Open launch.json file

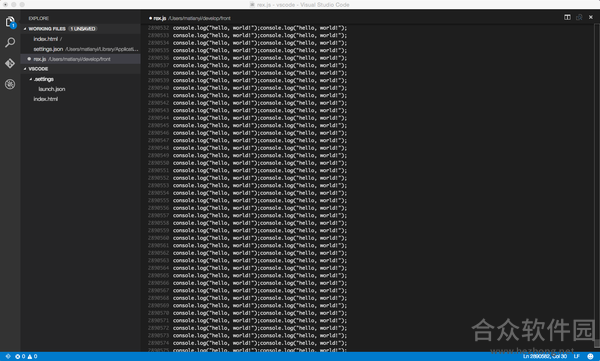pos(52,89)
